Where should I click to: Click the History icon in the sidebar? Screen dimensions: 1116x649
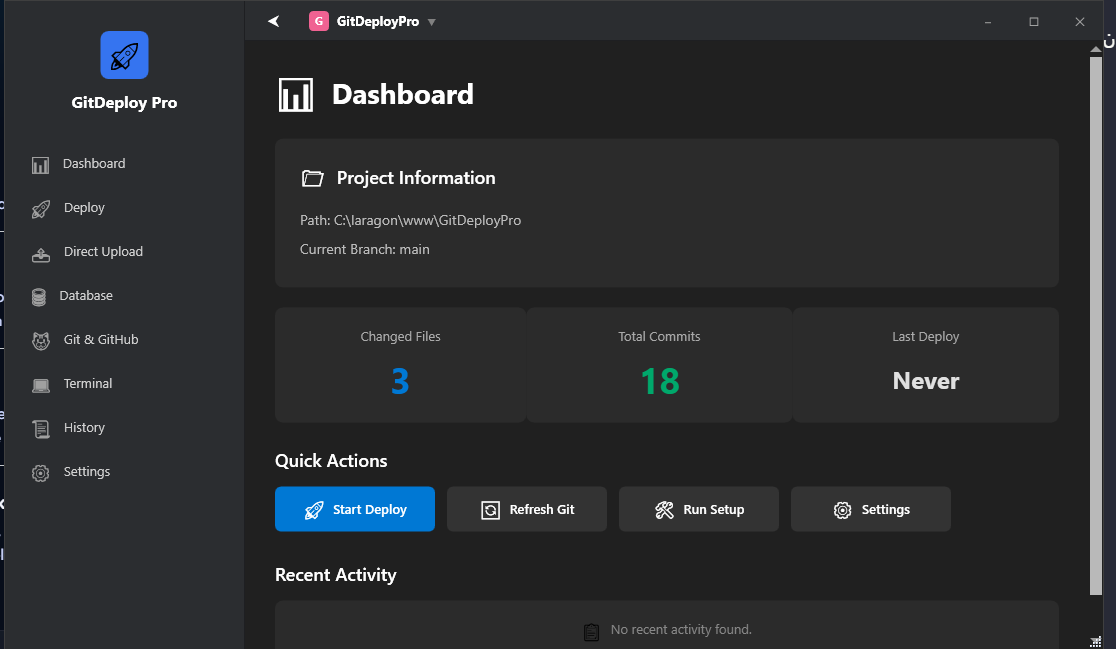(x=40, y=427)
